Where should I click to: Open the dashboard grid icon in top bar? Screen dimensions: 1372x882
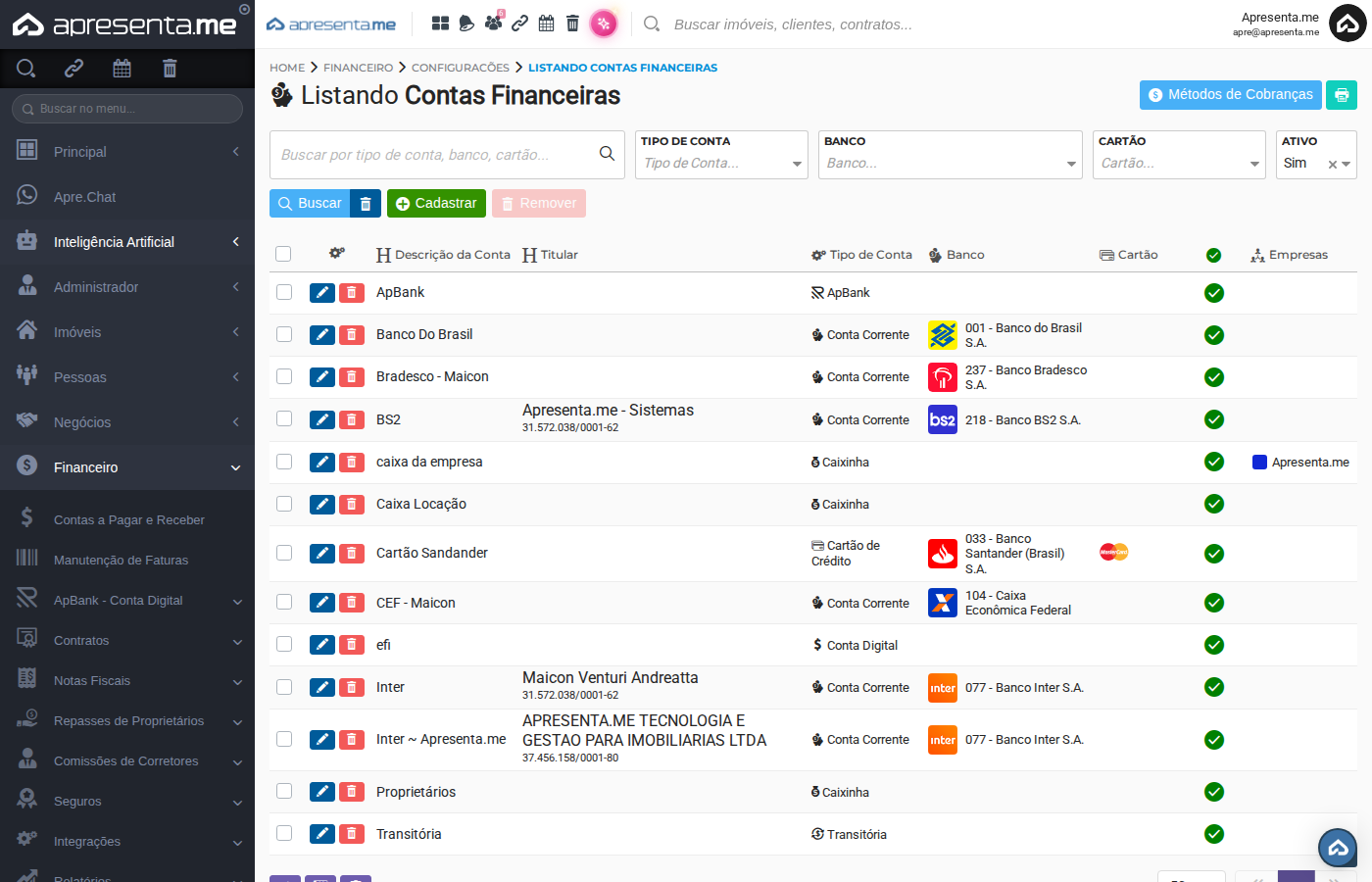[441, 24]
